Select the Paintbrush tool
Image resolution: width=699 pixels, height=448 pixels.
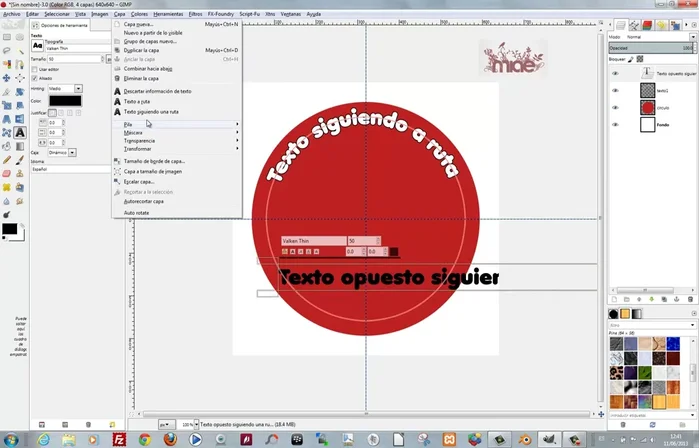coord(20,158)
